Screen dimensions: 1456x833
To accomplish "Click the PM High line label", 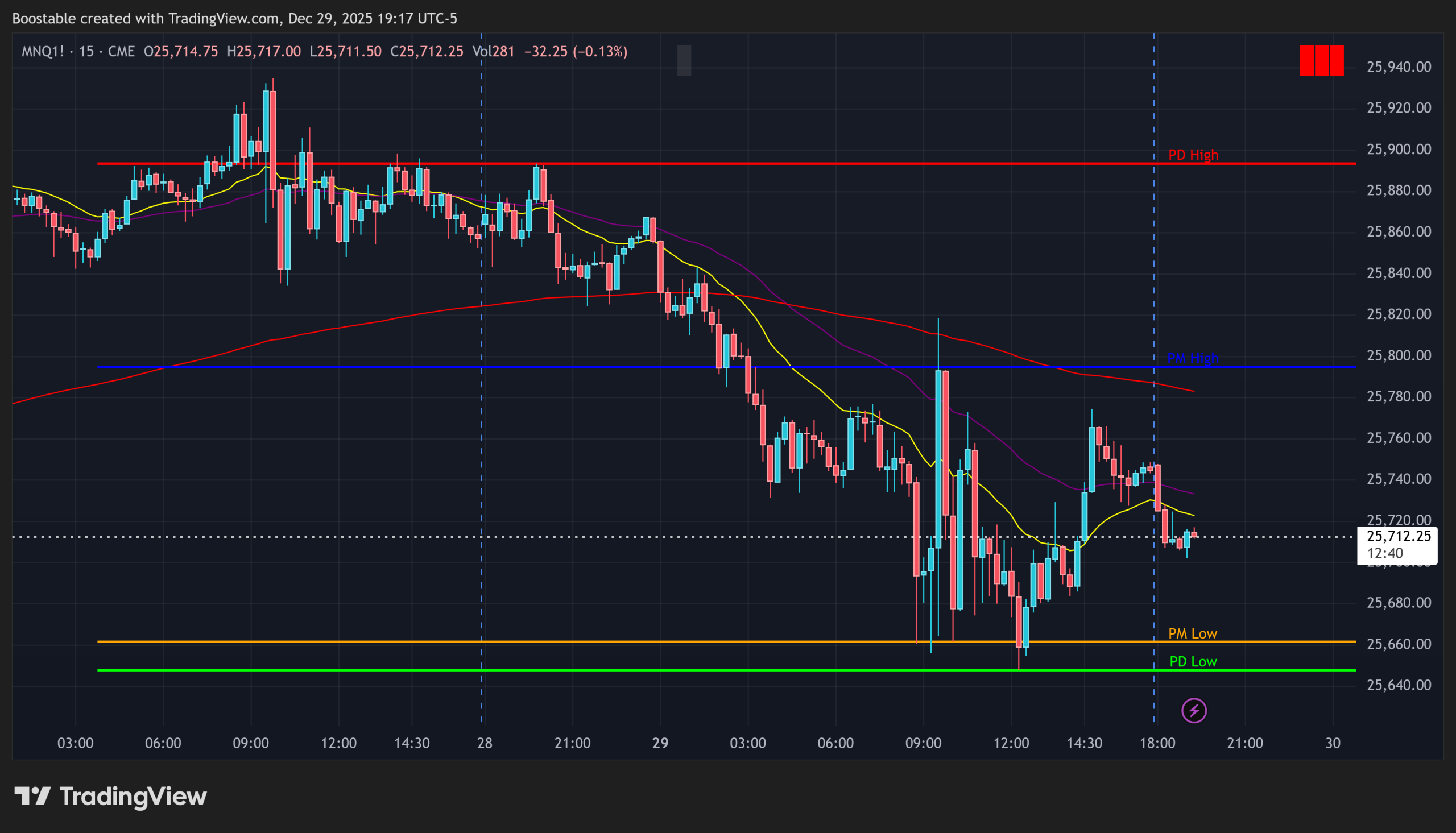I will click(1192, 358).
